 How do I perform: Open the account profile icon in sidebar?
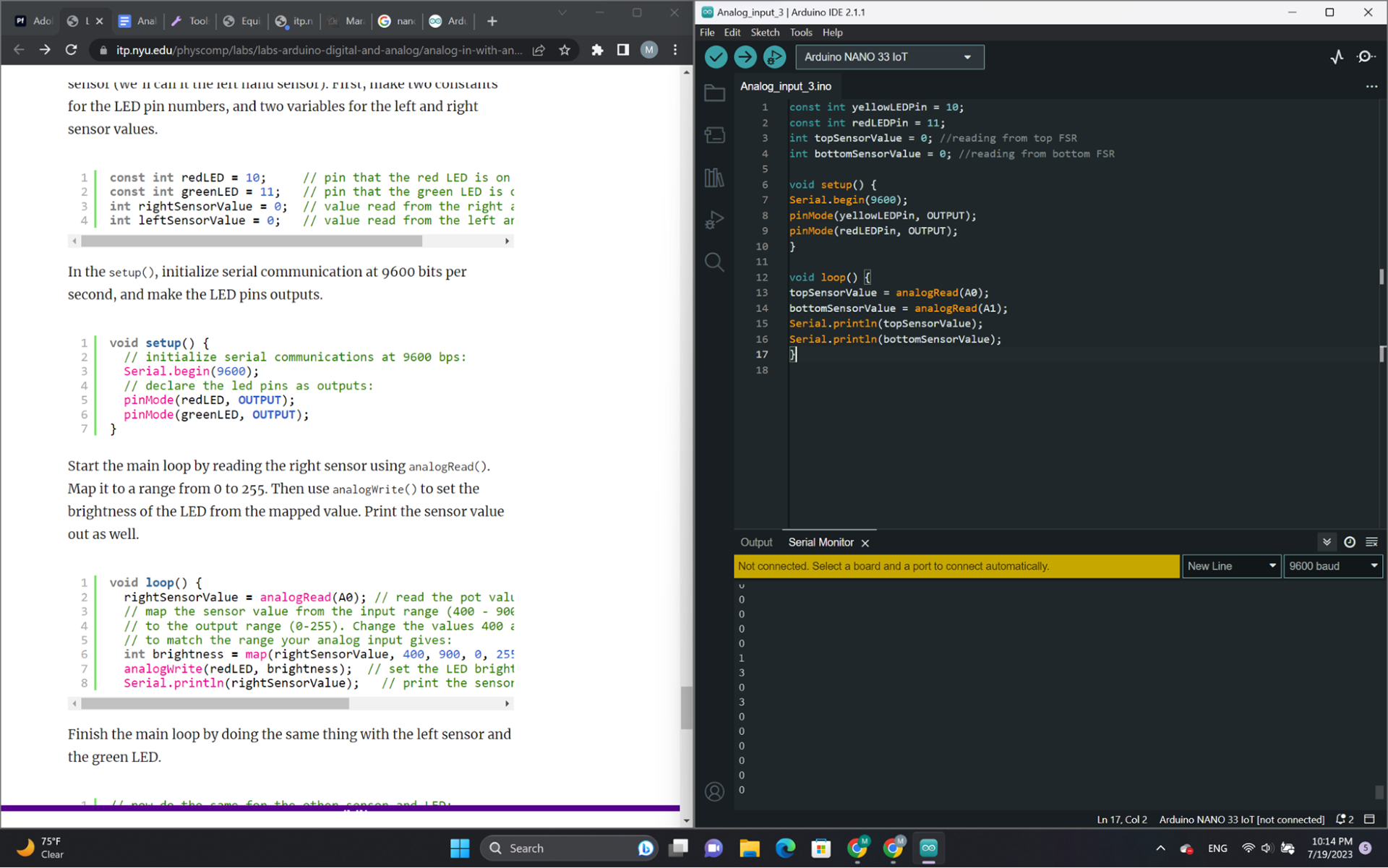(x=714, y=792)
